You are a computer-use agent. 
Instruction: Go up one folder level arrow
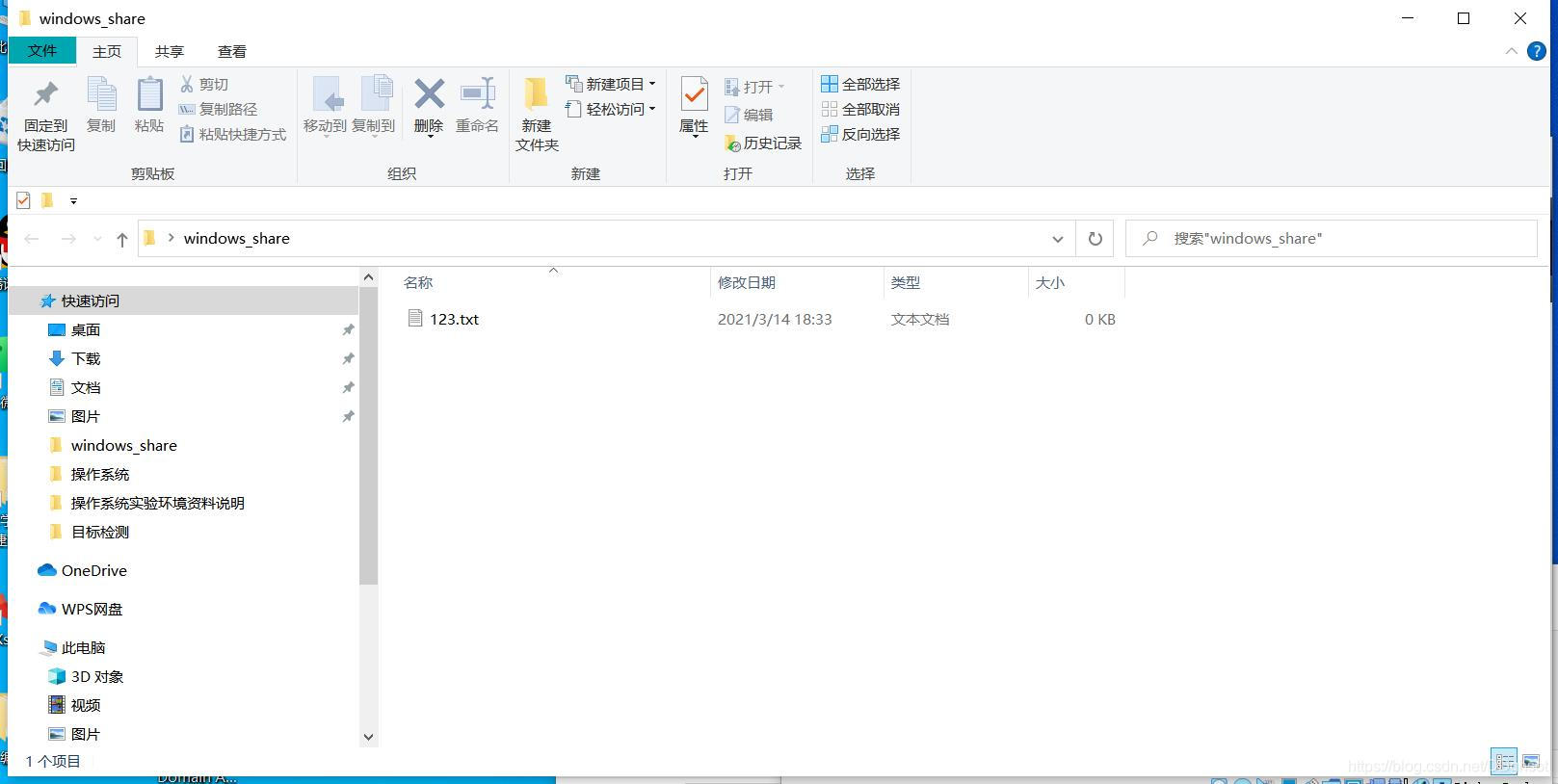[x=121, y=239]
